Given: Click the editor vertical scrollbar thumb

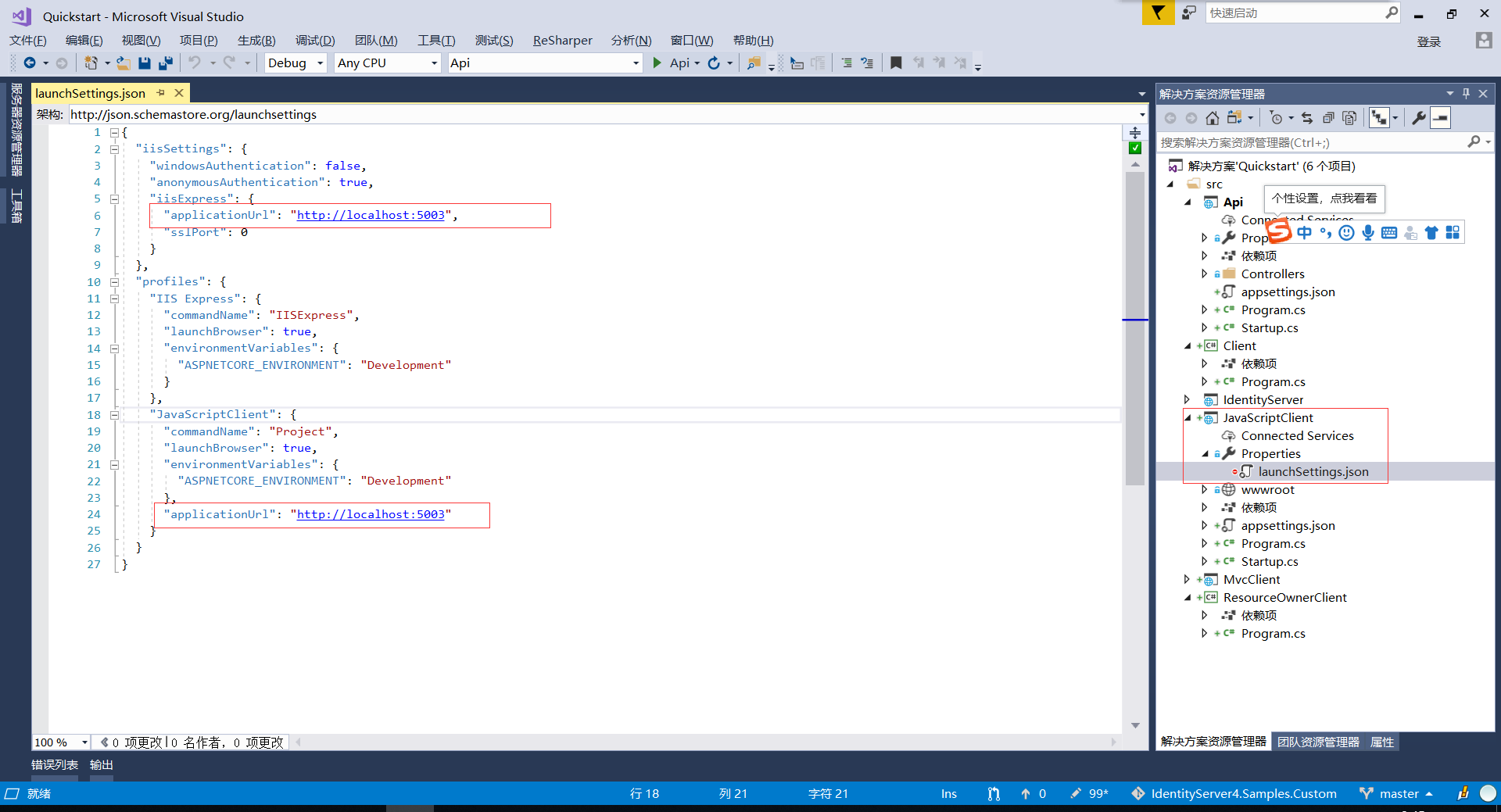Looking at the screenshot, I should (x=1135, y=328).
